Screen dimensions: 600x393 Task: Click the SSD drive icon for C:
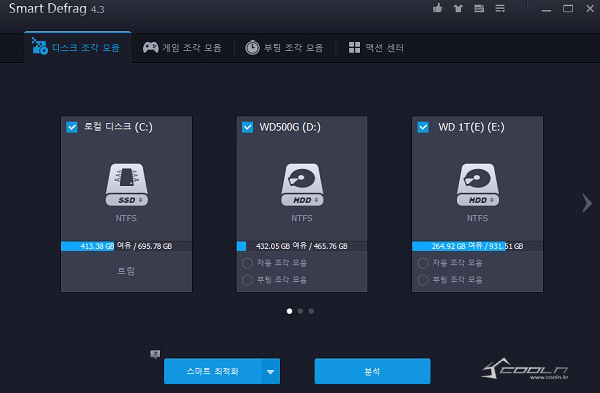click(x=127, y=185)
